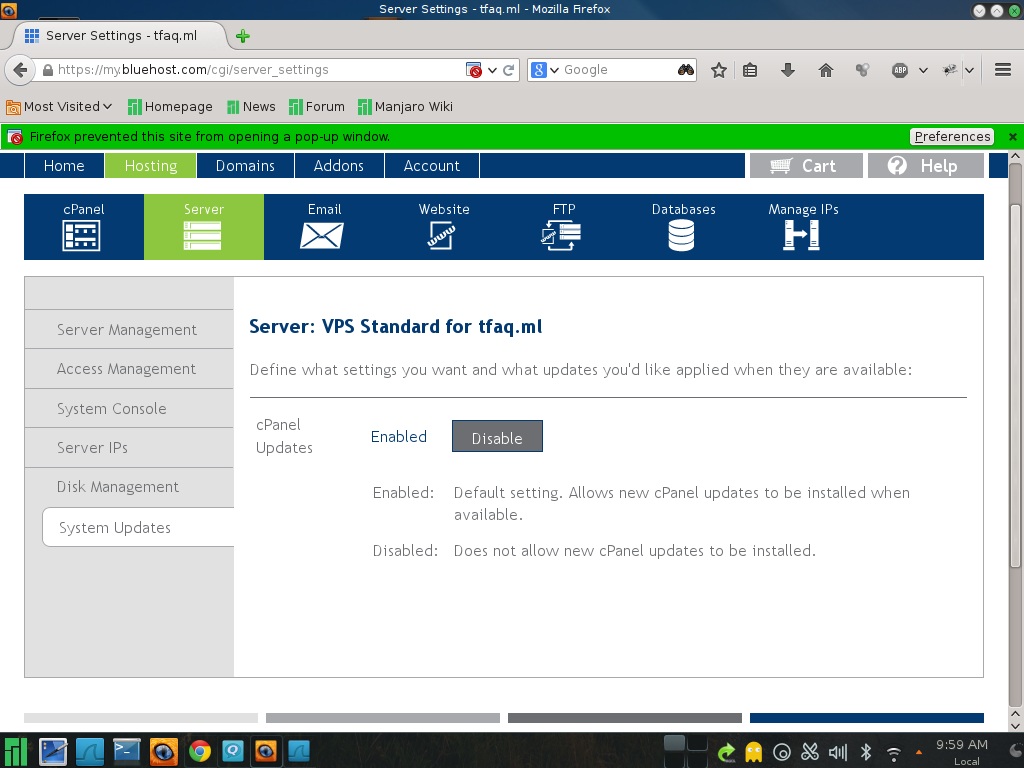Image resolution: width=1024 pixels, height=768 pixels.
Task: Open the Help button
Action: pos(925,166)
